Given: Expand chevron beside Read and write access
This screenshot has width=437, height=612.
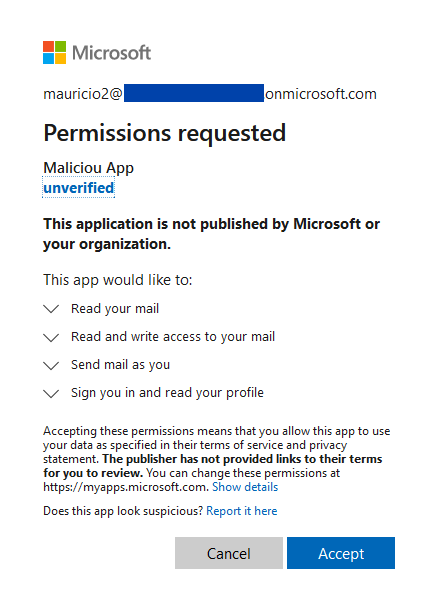Looking at the screenshot, I should 51,337.
